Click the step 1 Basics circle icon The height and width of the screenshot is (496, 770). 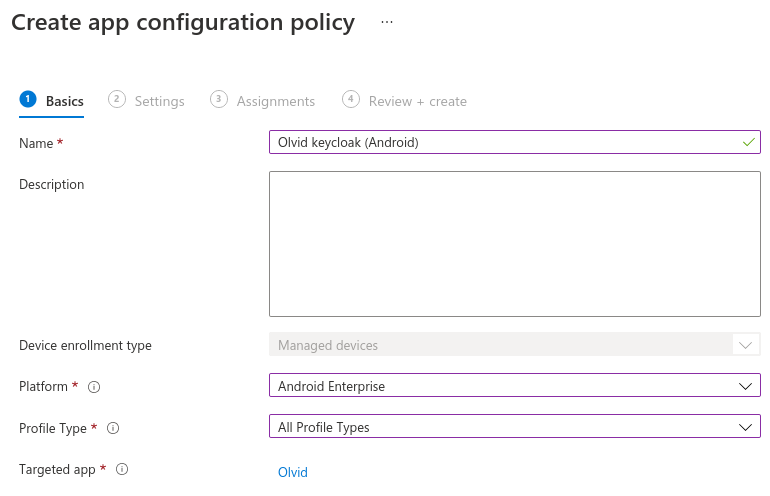click(x=28, y=99)
